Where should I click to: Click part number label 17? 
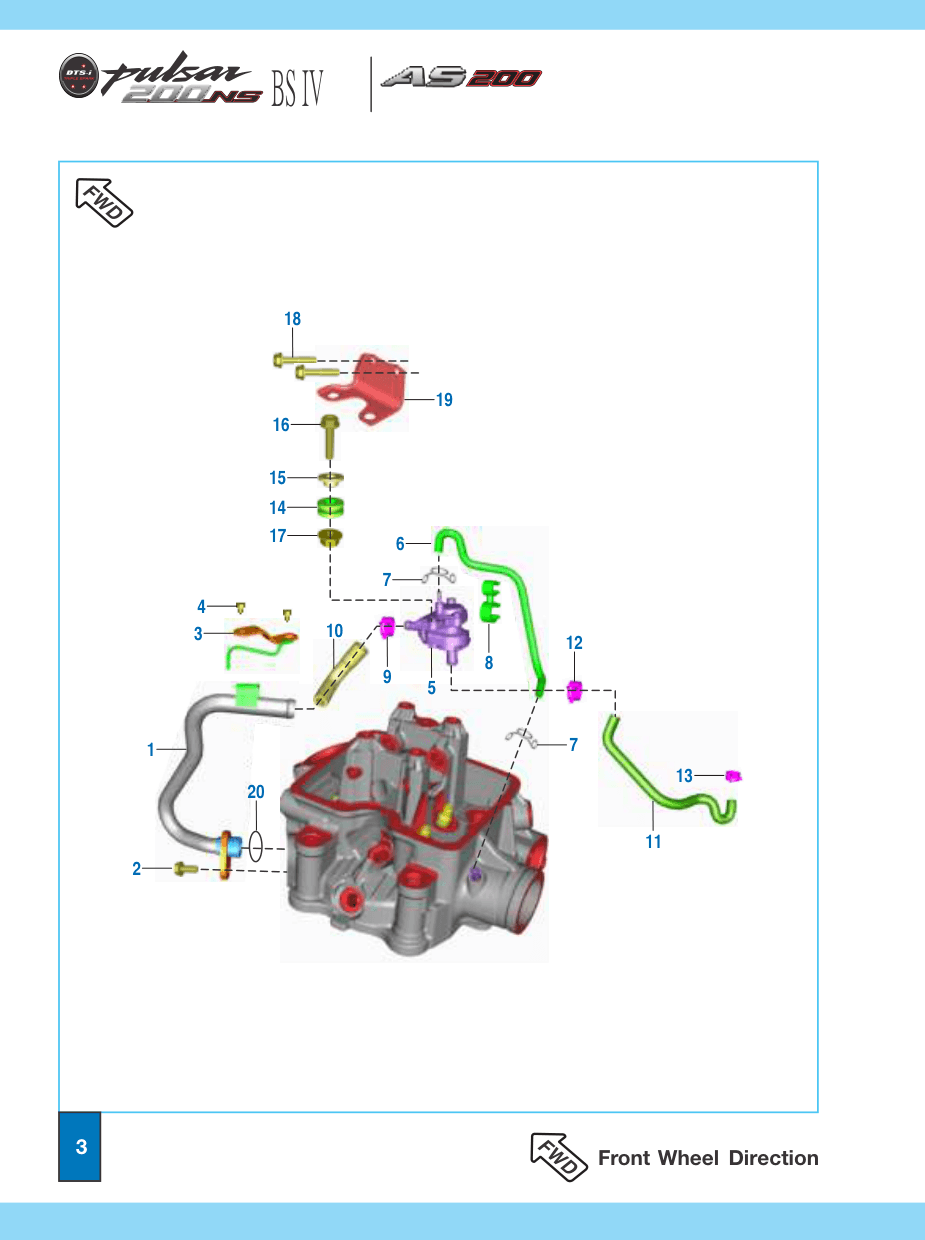click(x=277, y=536)
